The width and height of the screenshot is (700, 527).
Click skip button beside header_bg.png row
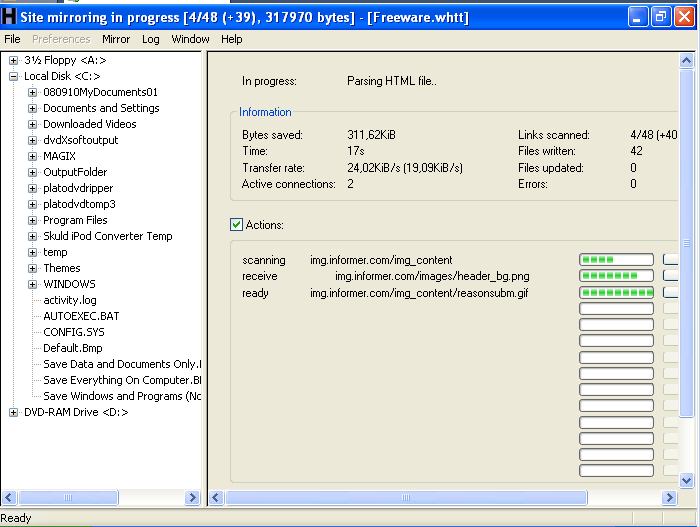tap(671, 276)
